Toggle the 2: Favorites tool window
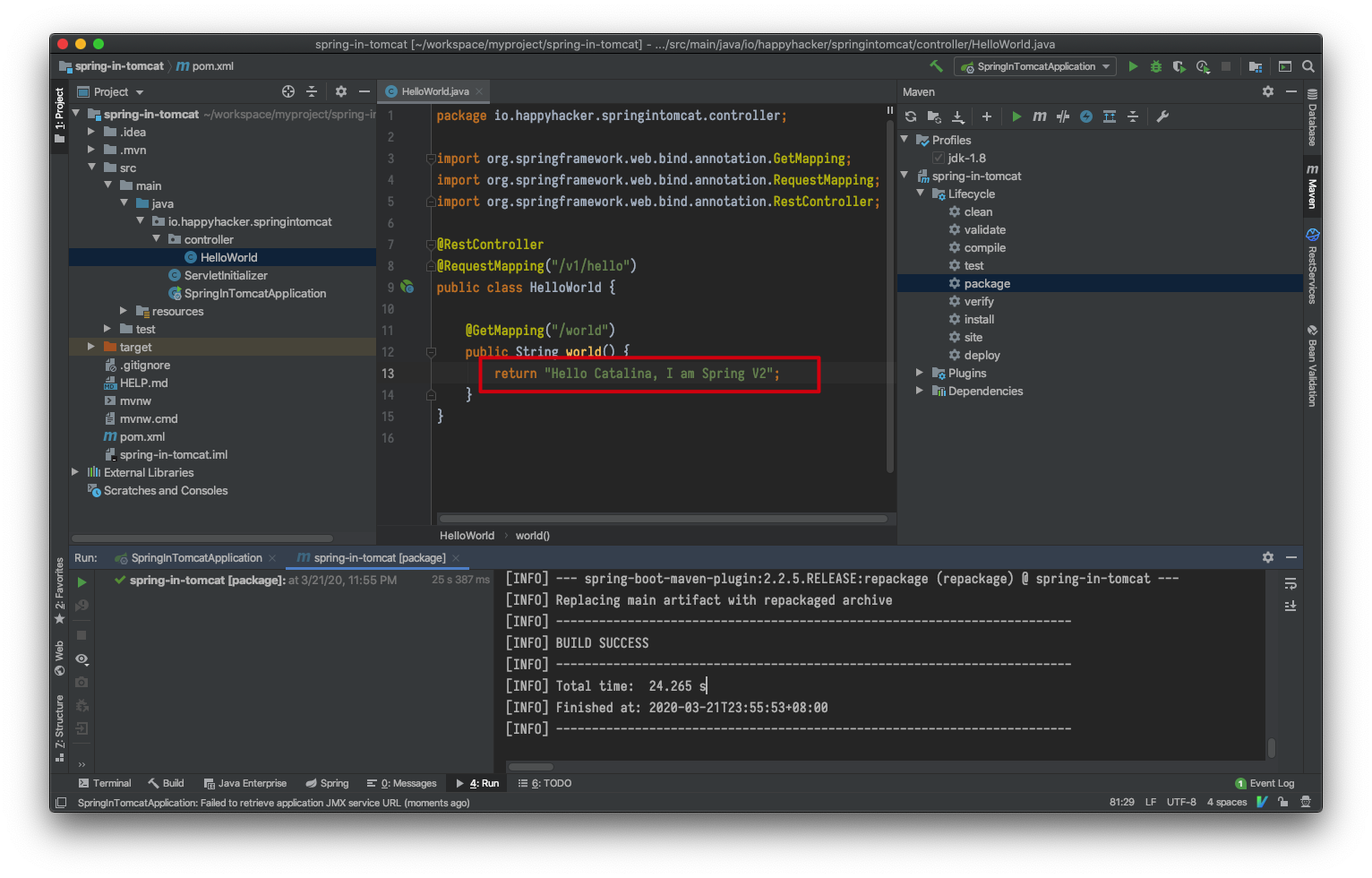 [x=60, y=590]
